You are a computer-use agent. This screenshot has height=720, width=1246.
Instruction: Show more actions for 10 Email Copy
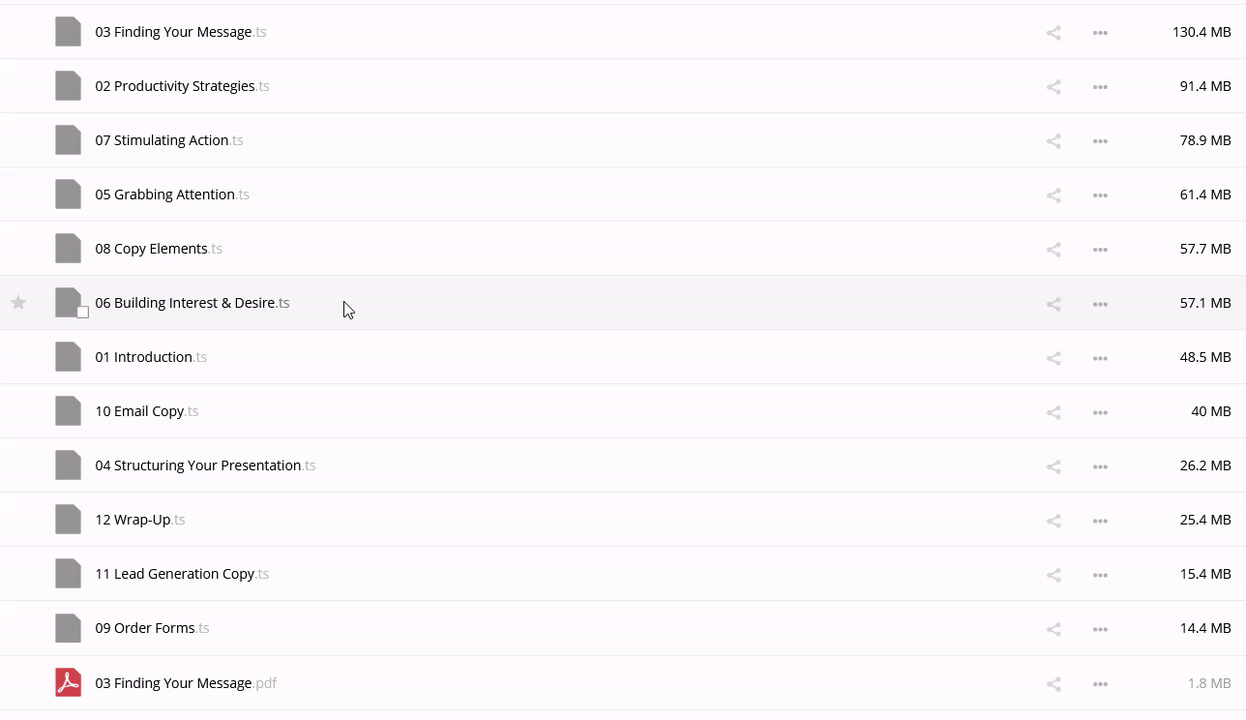(x=1100, y=412)
